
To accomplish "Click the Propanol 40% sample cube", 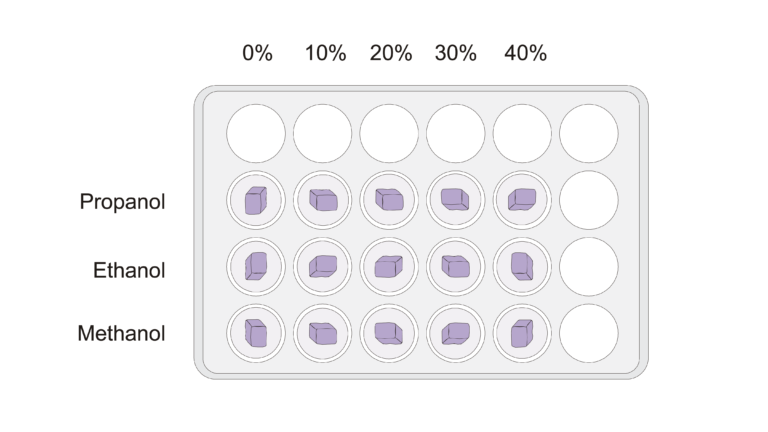I will tap(522, 200).
